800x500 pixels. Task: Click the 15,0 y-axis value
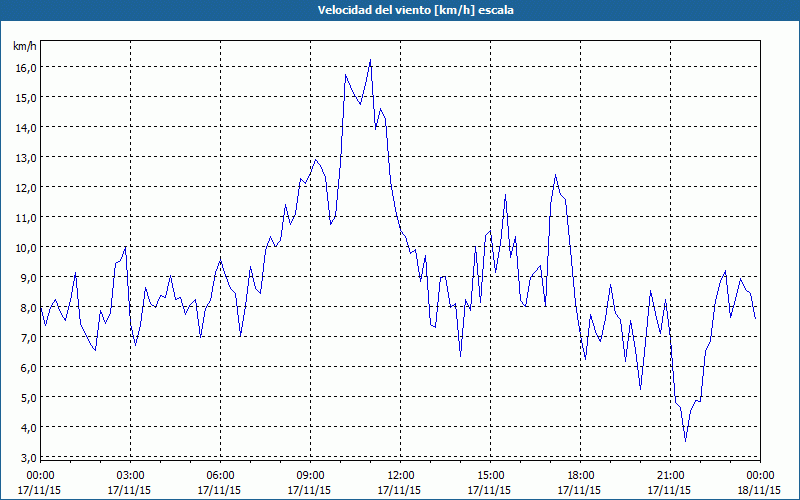[27, 98]
